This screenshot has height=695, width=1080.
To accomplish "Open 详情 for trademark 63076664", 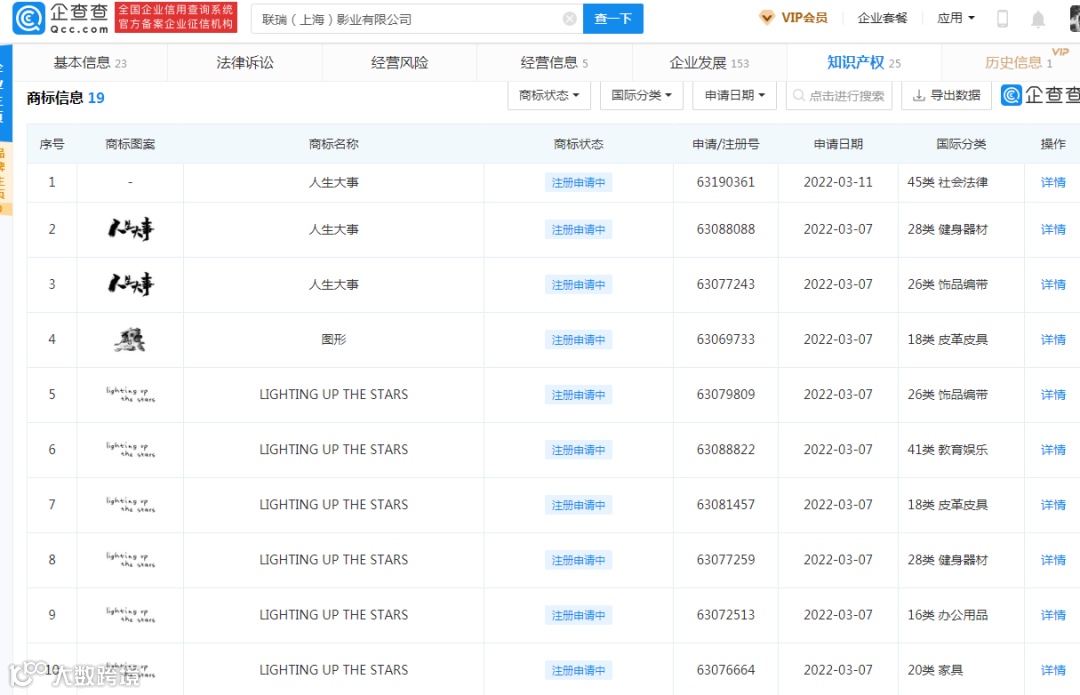I will click(1053, 670).
